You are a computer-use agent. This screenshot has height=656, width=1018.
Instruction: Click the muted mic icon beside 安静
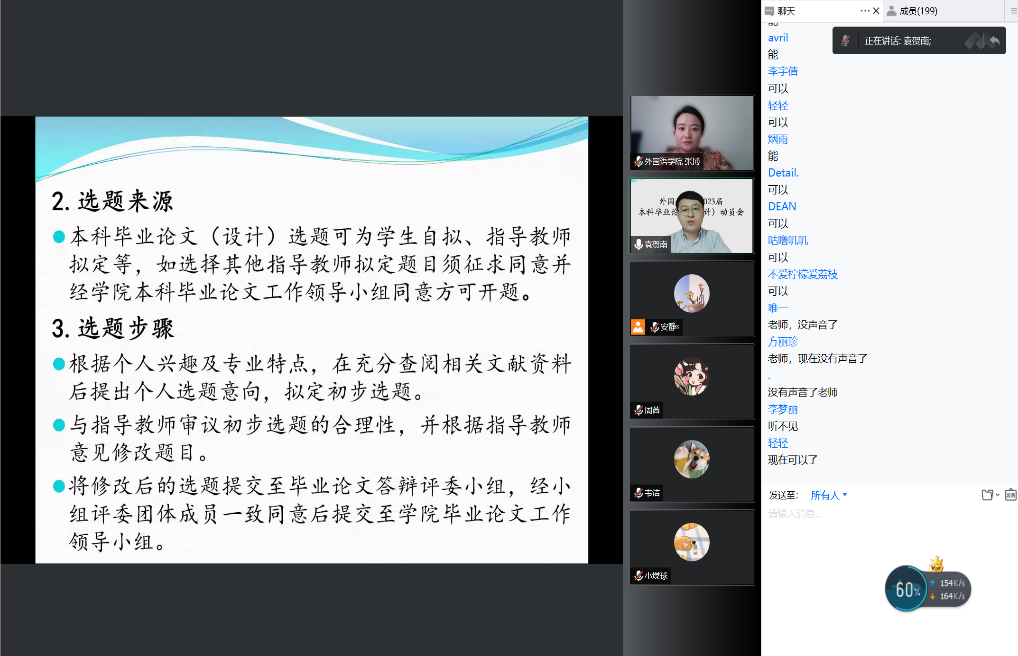click(655, 327)
